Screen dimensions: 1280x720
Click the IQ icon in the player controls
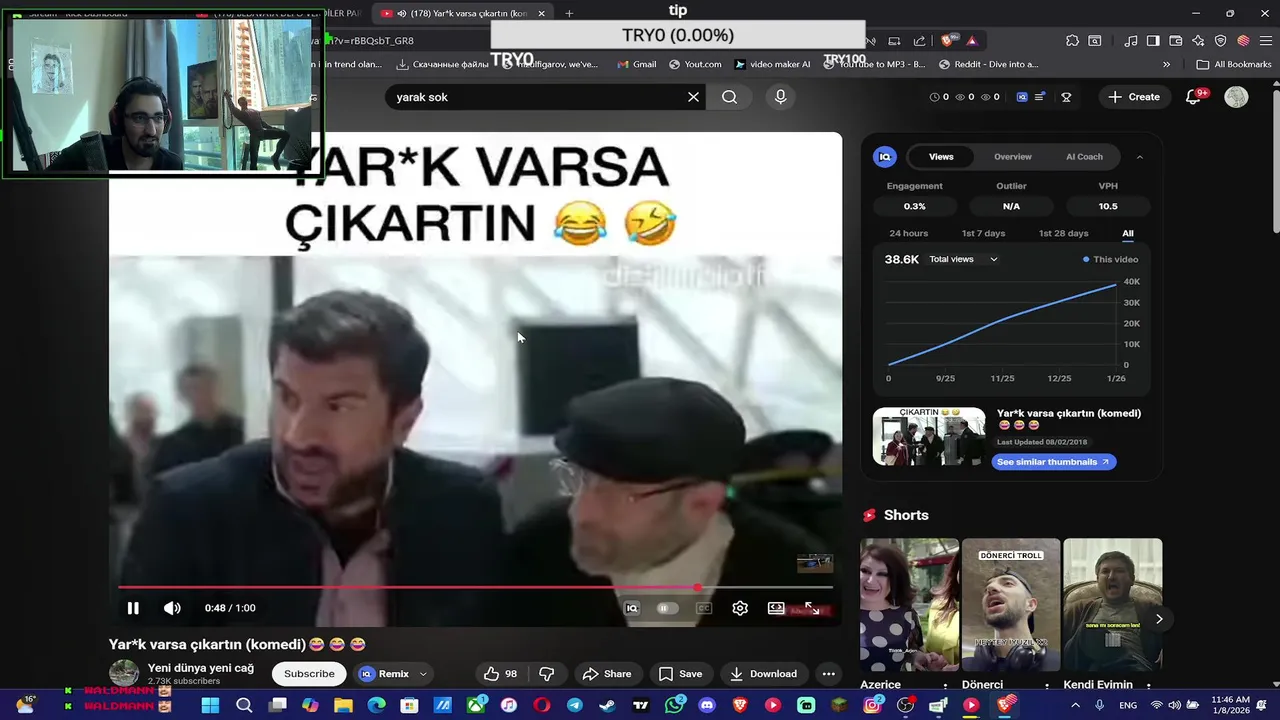[632, 608]
